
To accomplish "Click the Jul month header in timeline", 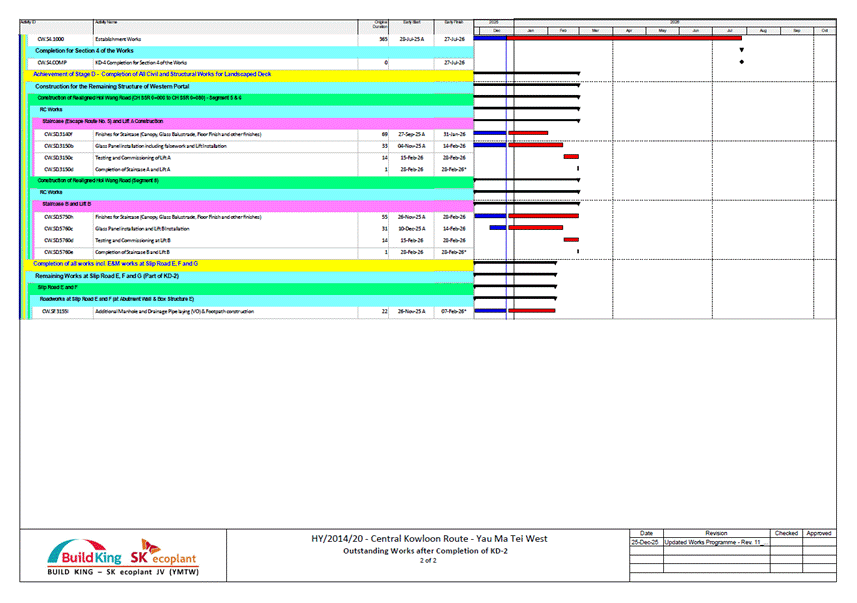I will [x=730, y=31].
